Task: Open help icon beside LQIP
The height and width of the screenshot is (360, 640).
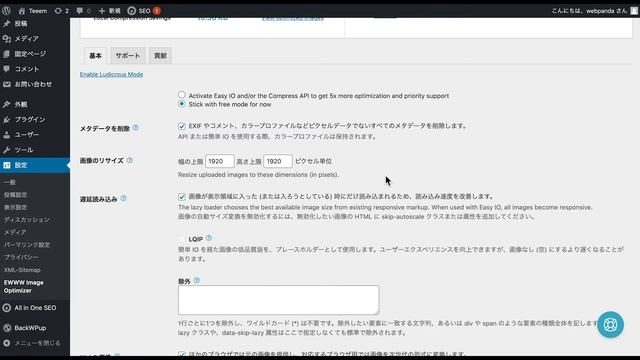Action: (209, 238)
